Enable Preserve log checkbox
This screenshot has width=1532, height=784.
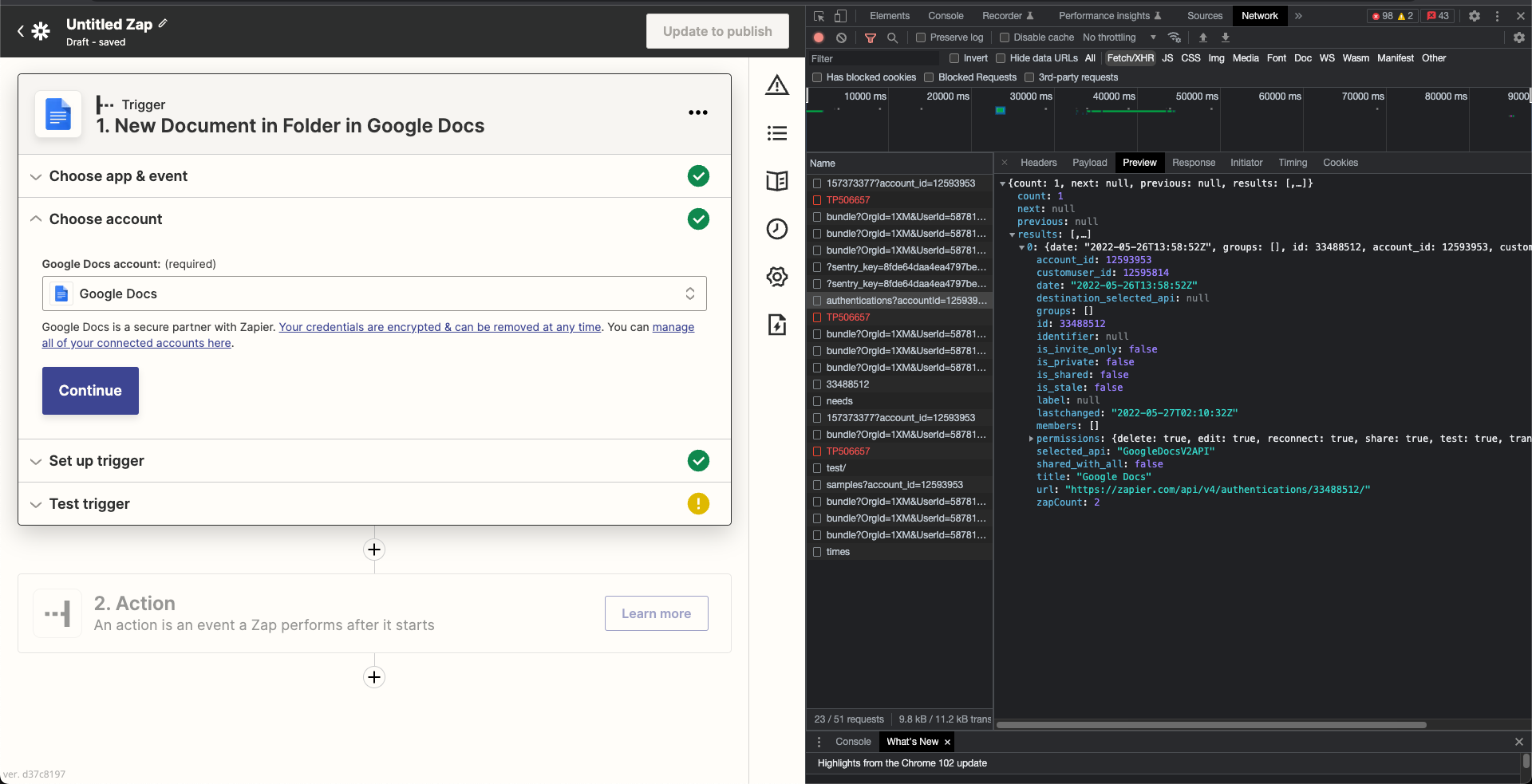[x=921, y=37]
